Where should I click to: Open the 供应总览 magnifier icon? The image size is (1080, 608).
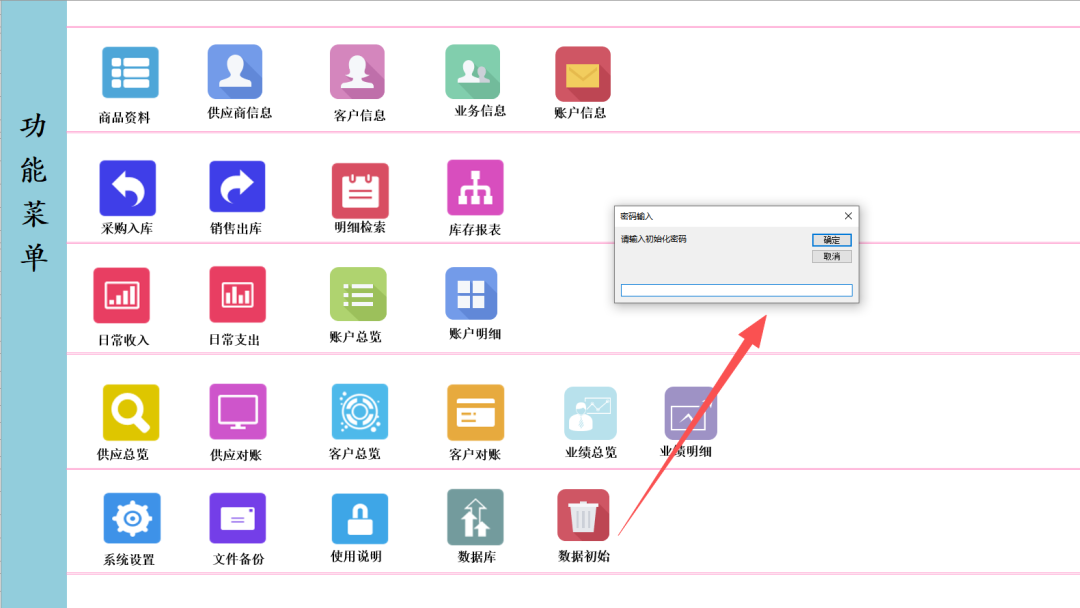[131, 412]
